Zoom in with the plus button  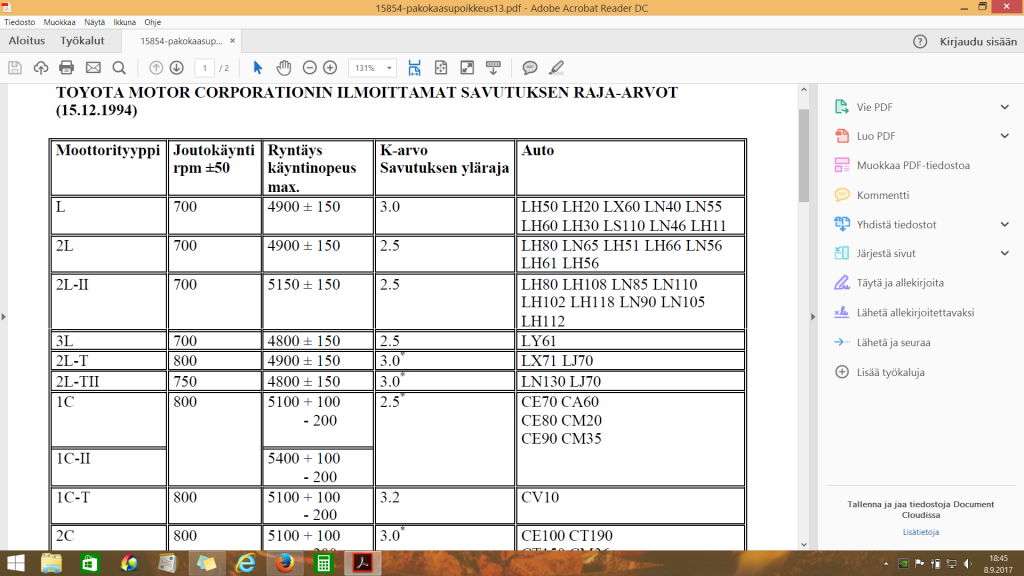pos(330,68)
